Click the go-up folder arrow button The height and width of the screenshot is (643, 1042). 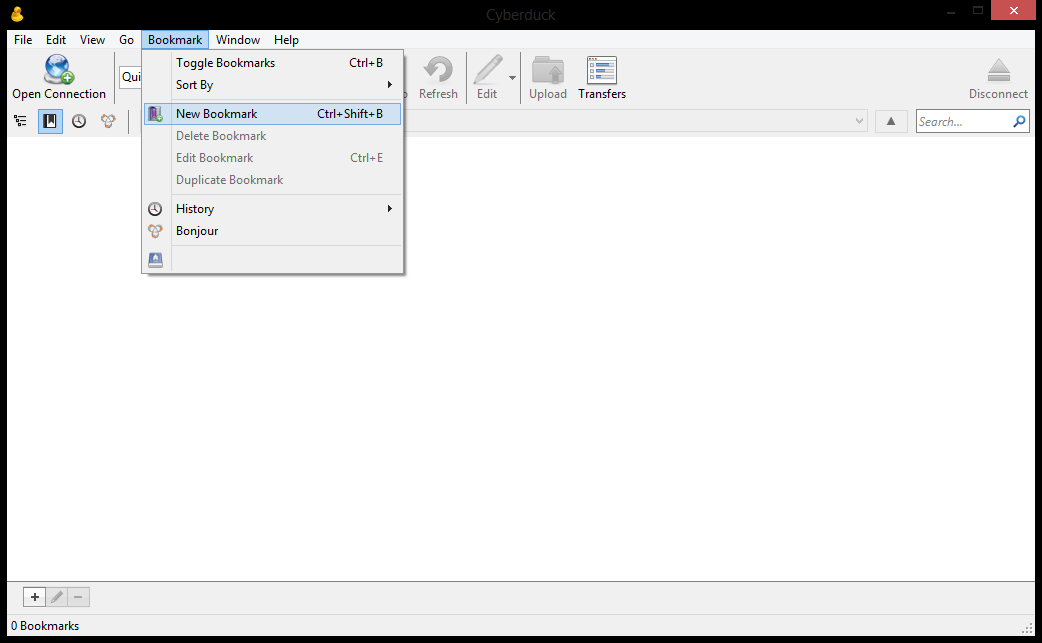click(890, 121)
